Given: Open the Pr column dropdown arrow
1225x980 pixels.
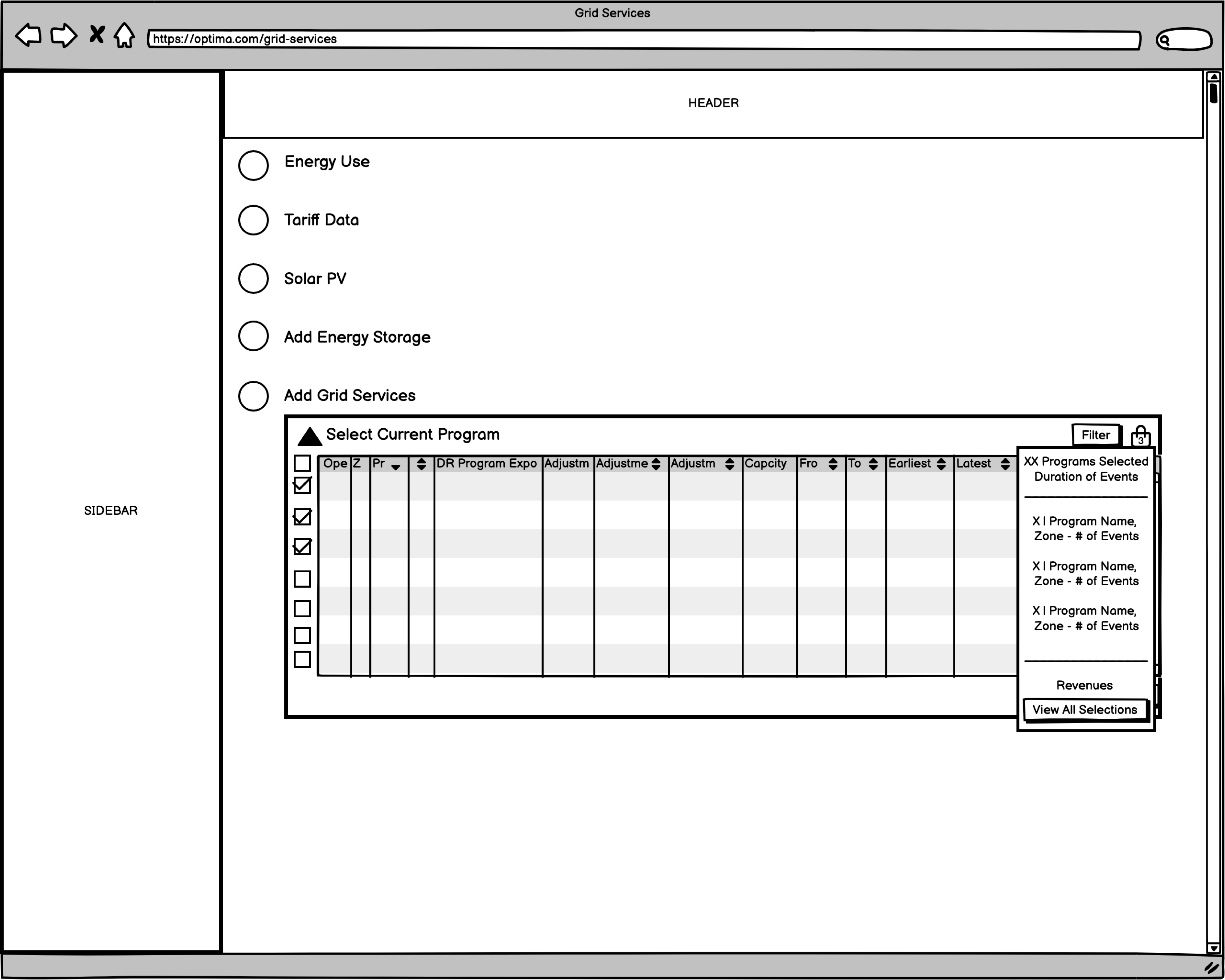Looking at the screenshot, I should coord(396,467).
